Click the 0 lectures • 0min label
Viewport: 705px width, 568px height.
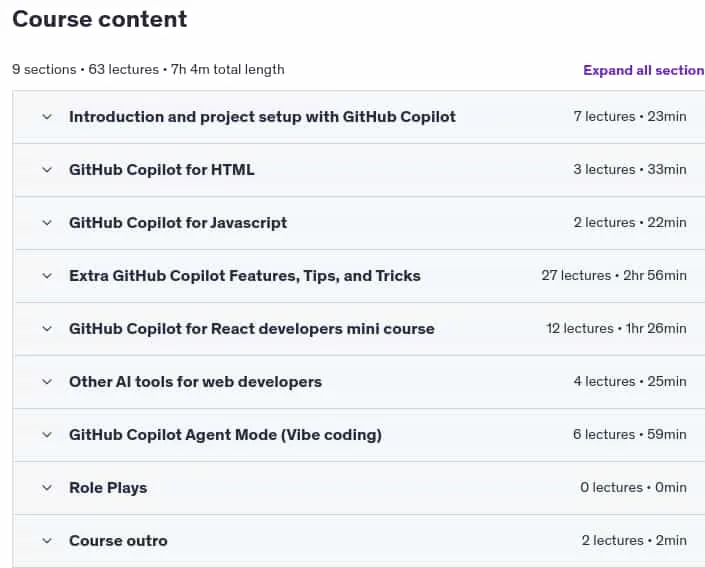coord(634,487)
